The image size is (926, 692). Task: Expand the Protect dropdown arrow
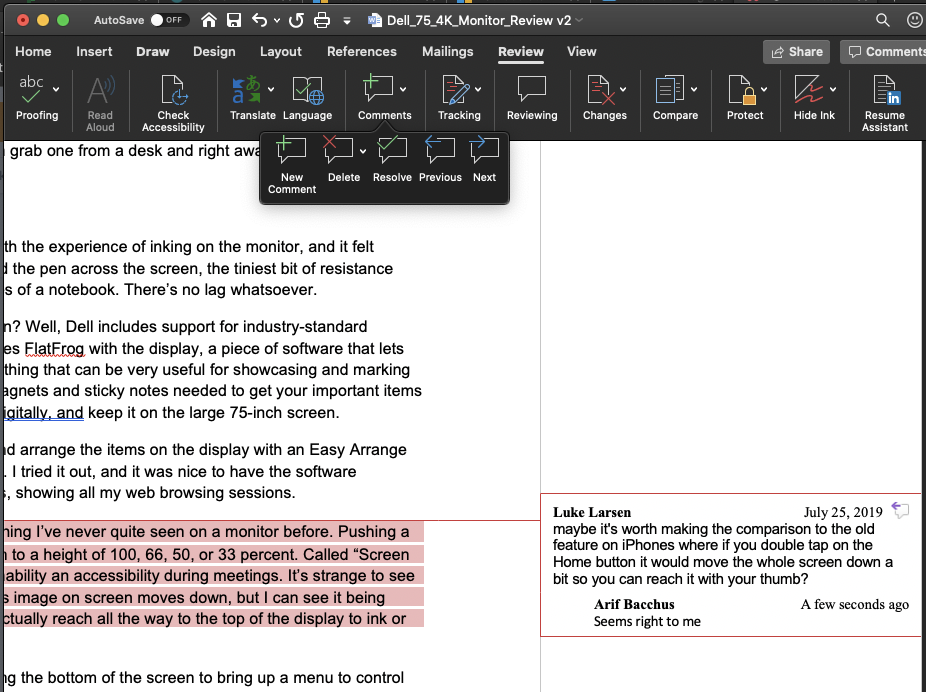coord(764,90)
